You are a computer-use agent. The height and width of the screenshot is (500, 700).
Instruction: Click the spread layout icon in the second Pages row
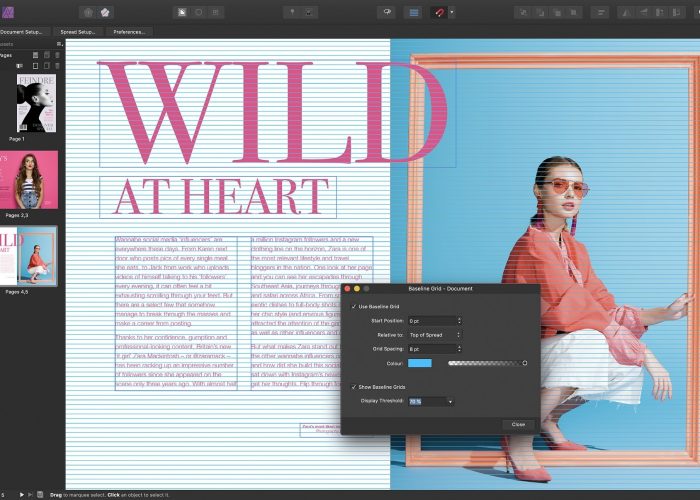[20, 66]
